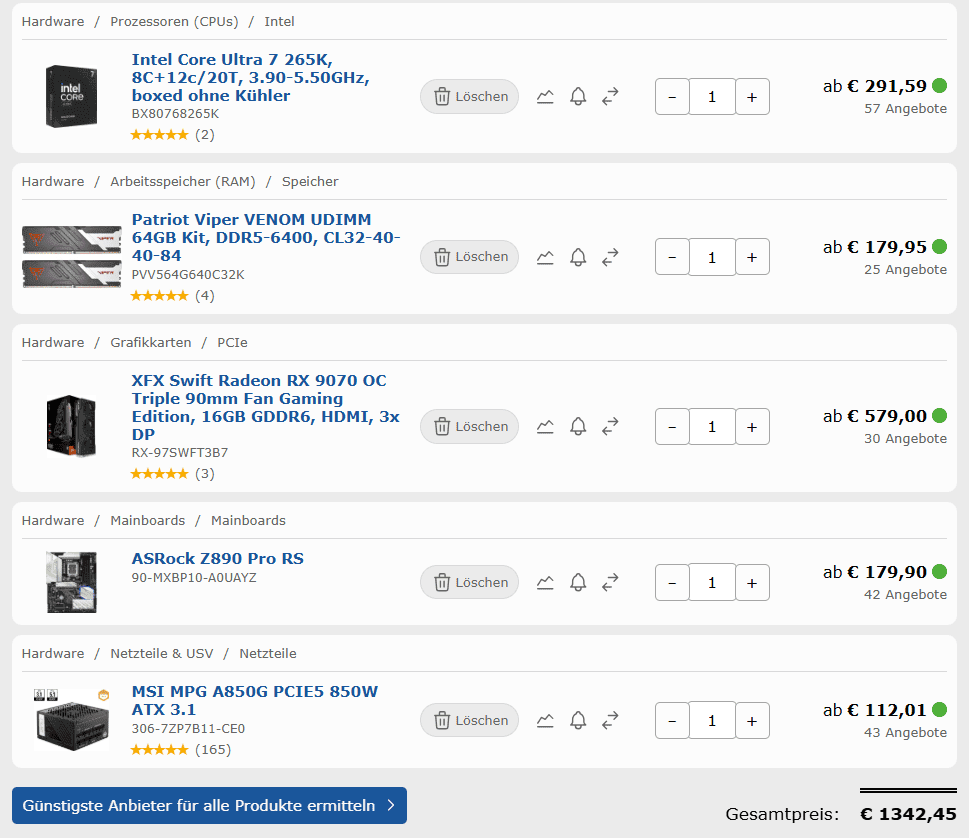The image size is (969, 838).
Task: Open the Prozessoren (CPUs) breadcrumb category
Action: 174,21
